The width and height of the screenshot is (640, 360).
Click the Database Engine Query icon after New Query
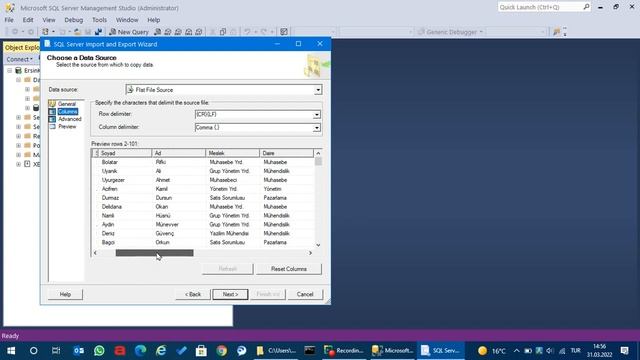pos(158,32)
